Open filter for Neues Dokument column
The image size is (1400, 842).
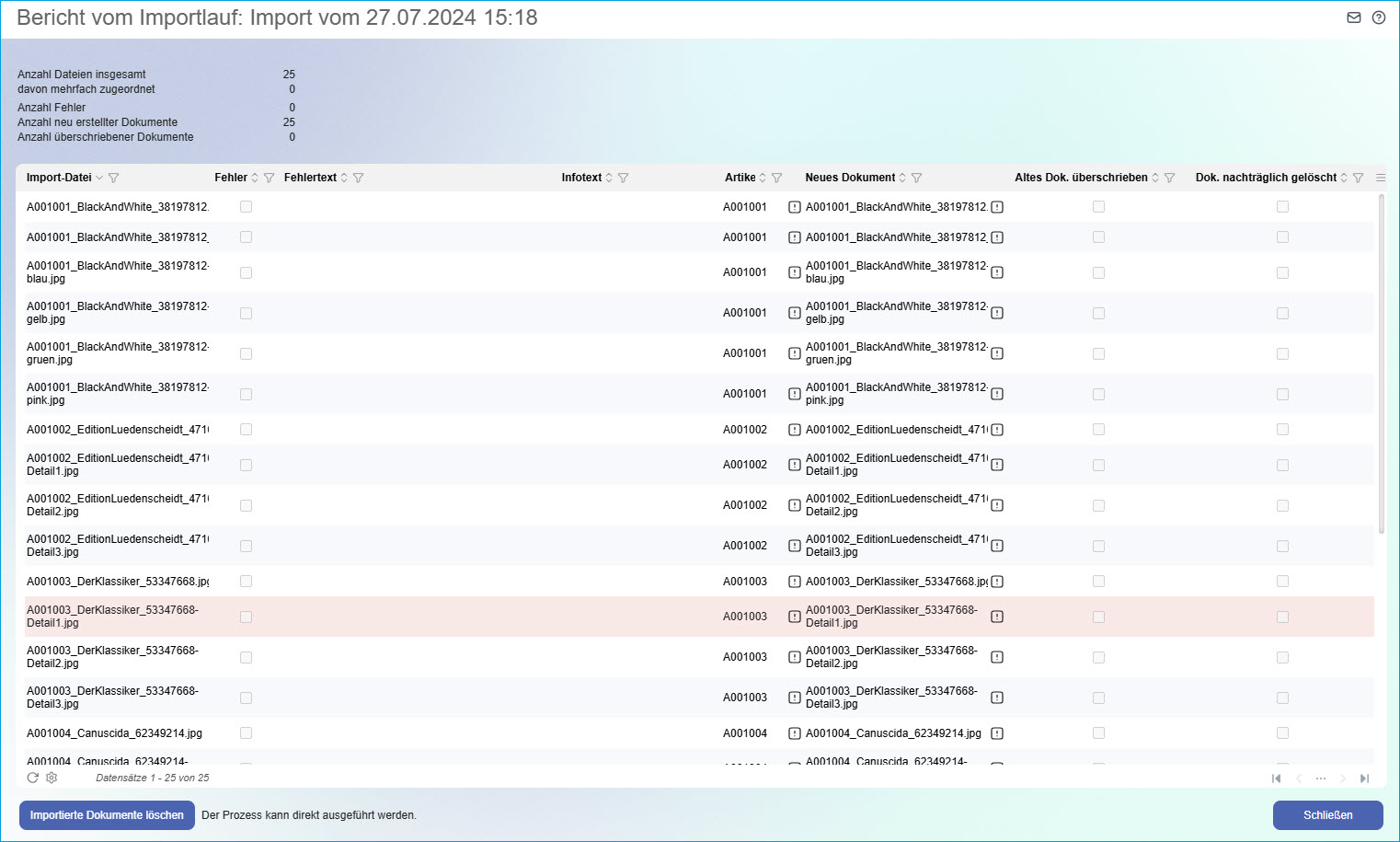tap(916, 178)
